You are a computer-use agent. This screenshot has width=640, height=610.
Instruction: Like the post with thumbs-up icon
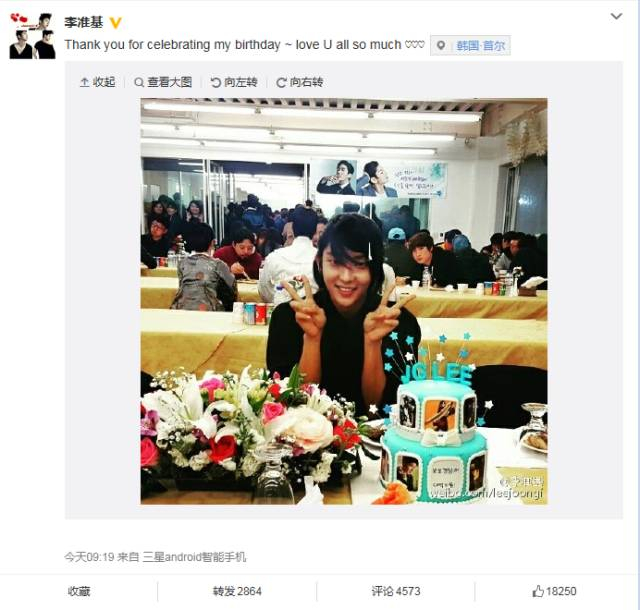(x=538, y=591)
